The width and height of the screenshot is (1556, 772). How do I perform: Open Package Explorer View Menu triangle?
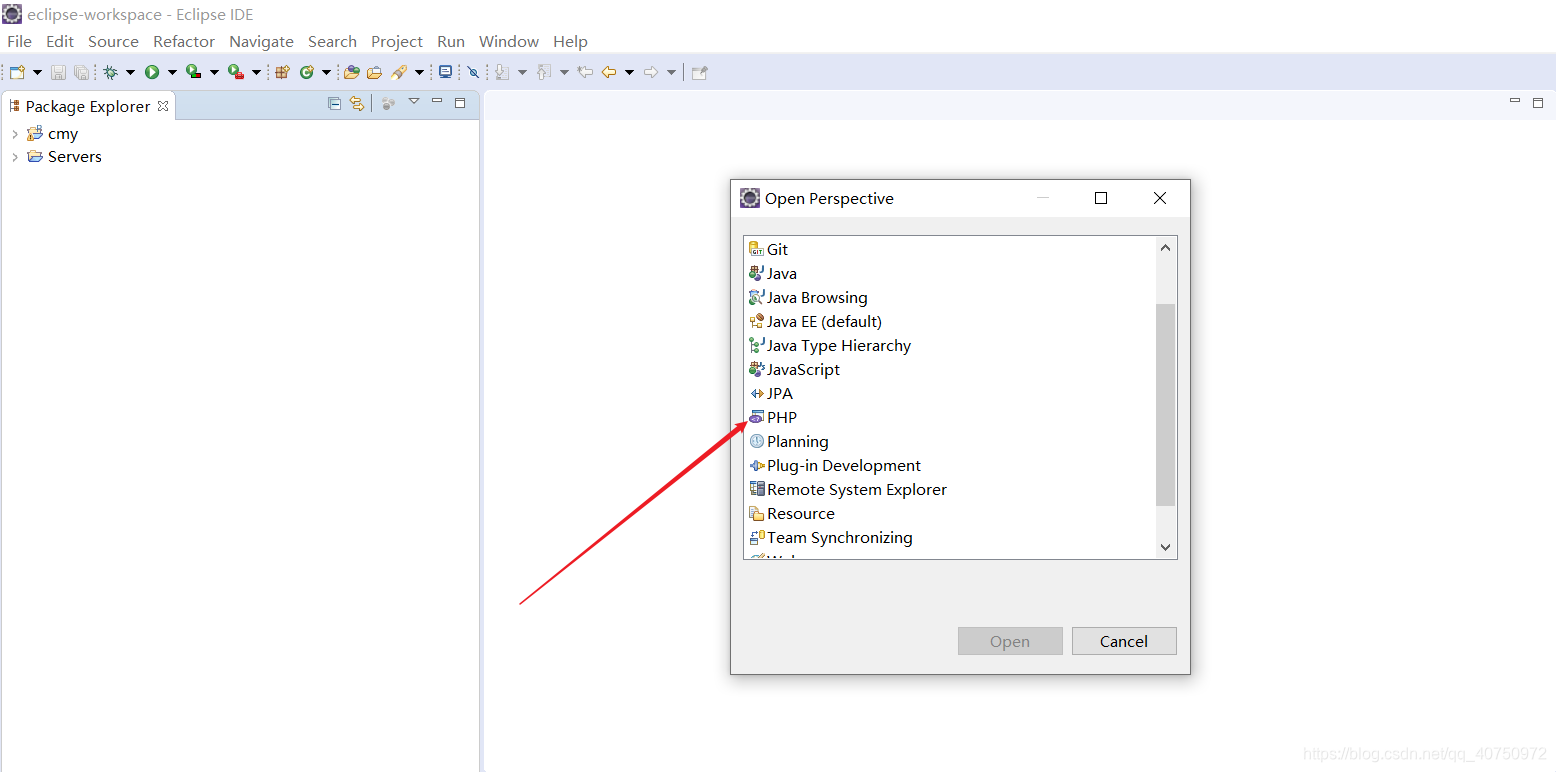(x=414, y=102)
